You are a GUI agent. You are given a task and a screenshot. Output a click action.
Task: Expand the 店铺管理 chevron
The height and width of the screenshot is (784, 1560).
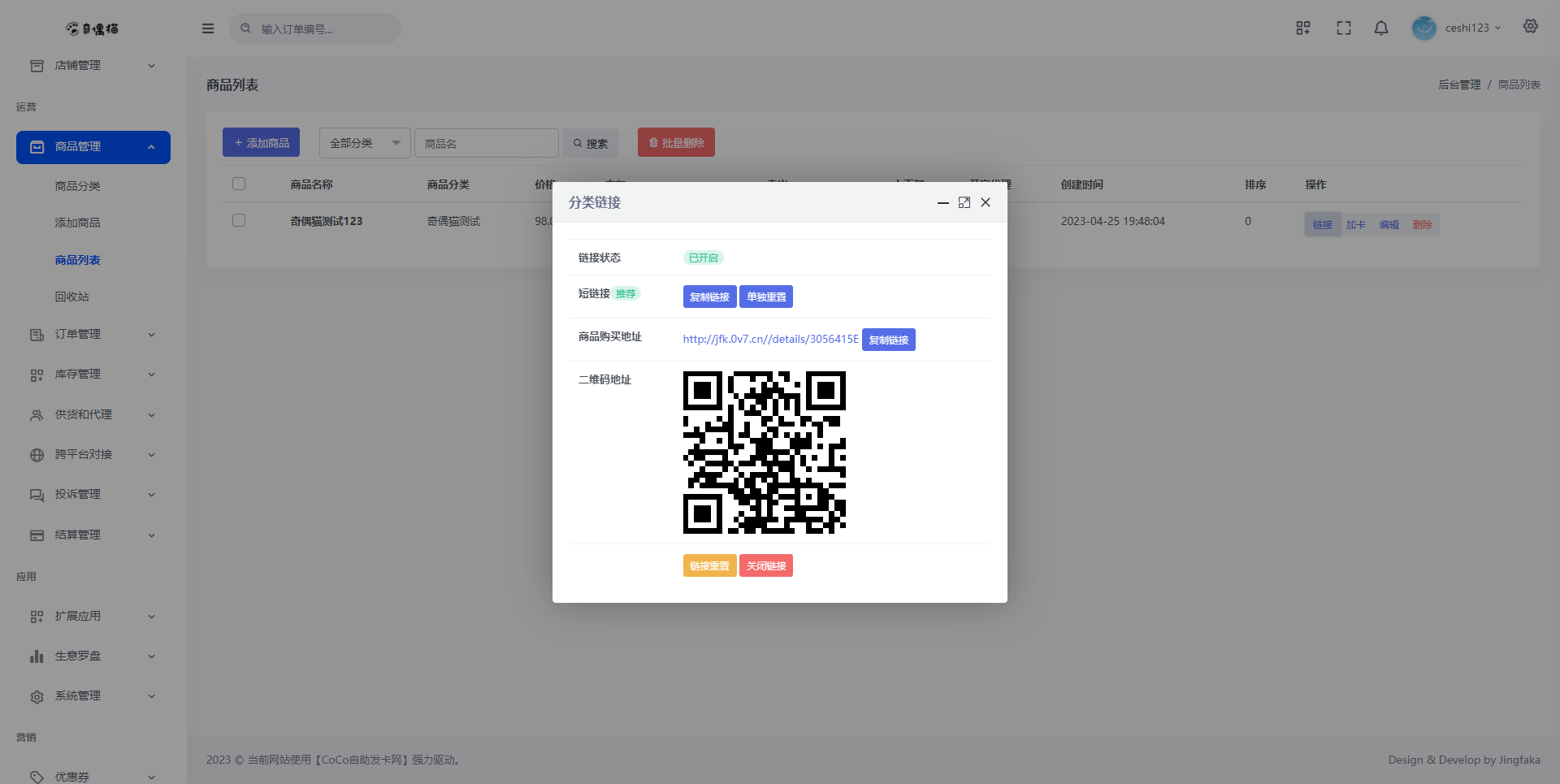(151, 66)
